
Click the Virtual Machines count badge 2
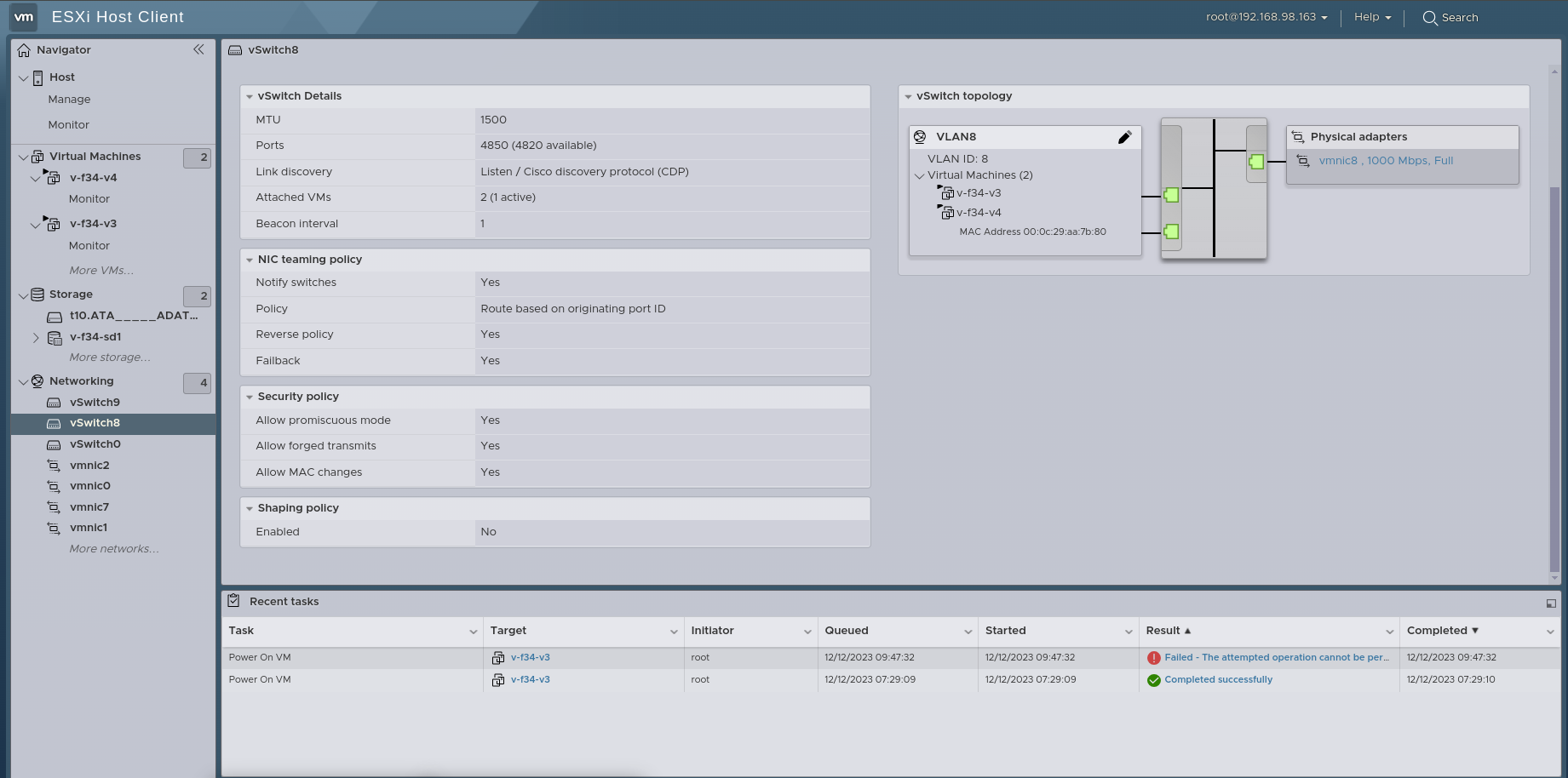[197, 157]
